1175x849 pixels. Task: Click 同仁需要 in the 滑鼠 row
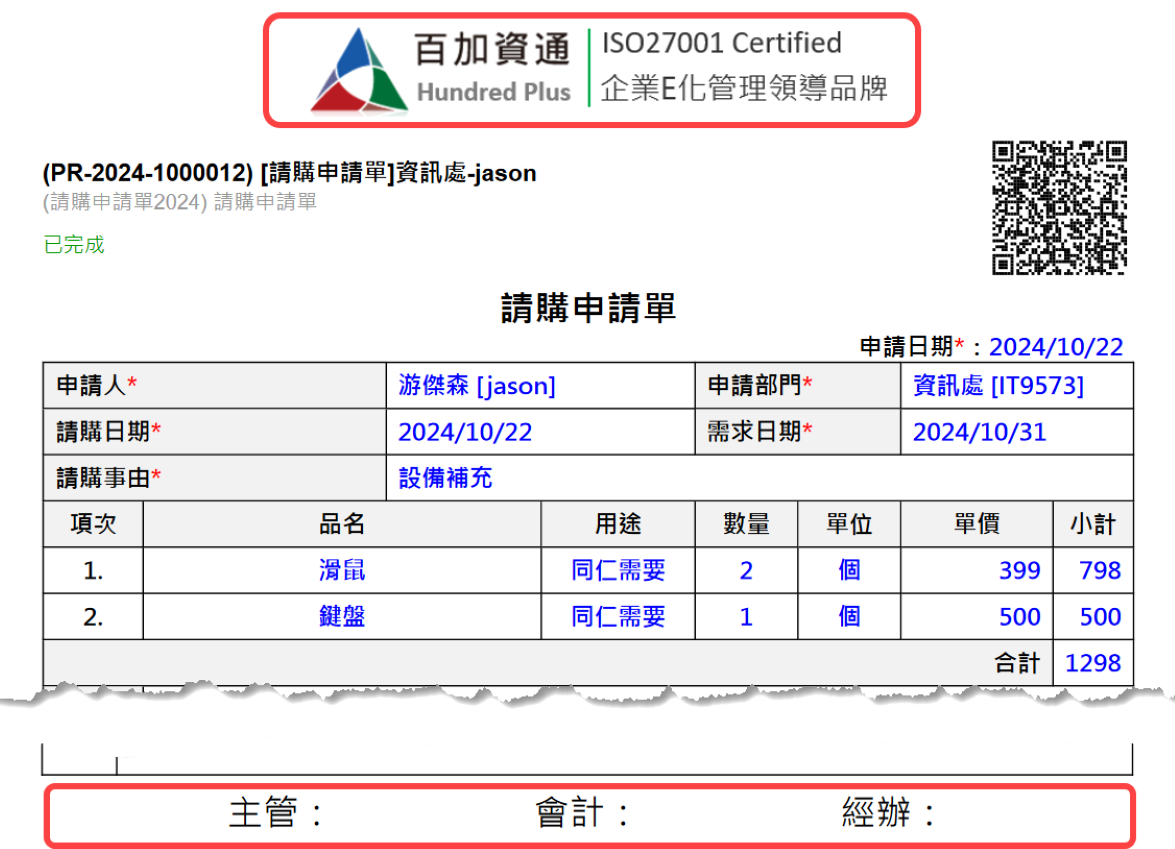click(x=618, y=570)
